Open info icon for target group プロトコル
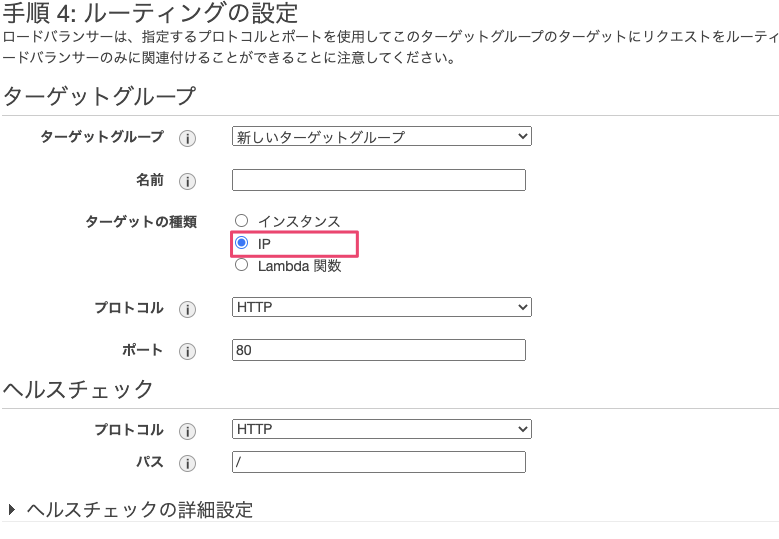This screenshot has width=779, height=539. tap(186, 309)
